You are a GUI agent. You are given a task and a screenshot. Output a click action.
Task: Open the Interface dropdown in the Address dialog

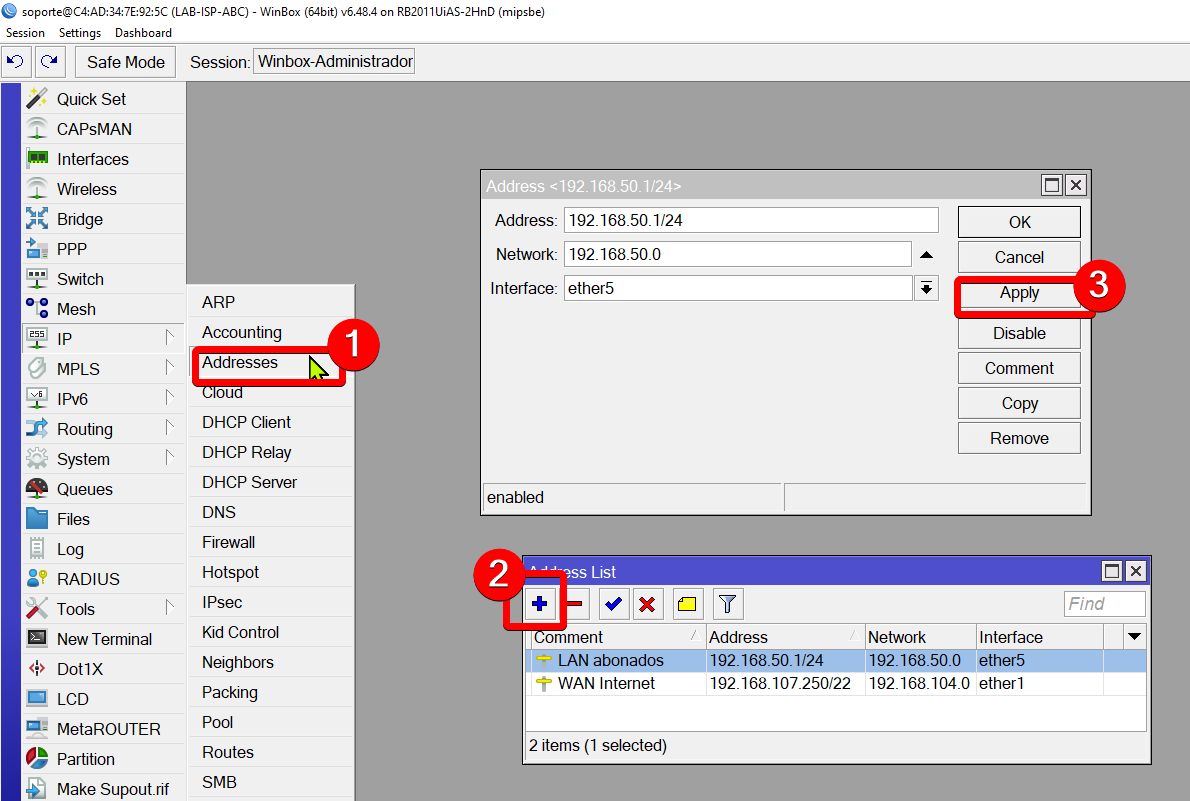point(926,288)
